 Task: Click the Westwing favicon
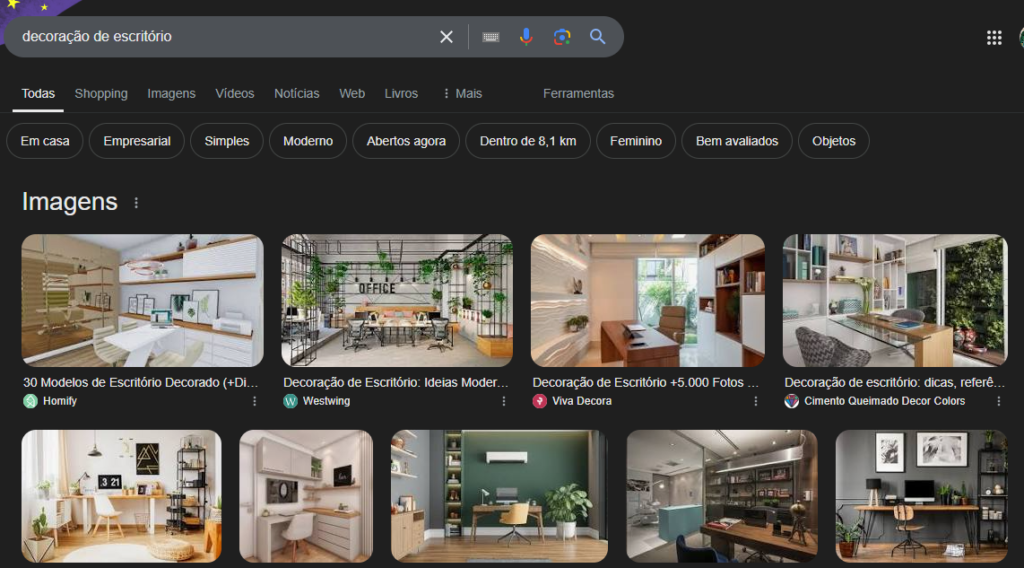point(291,402)
